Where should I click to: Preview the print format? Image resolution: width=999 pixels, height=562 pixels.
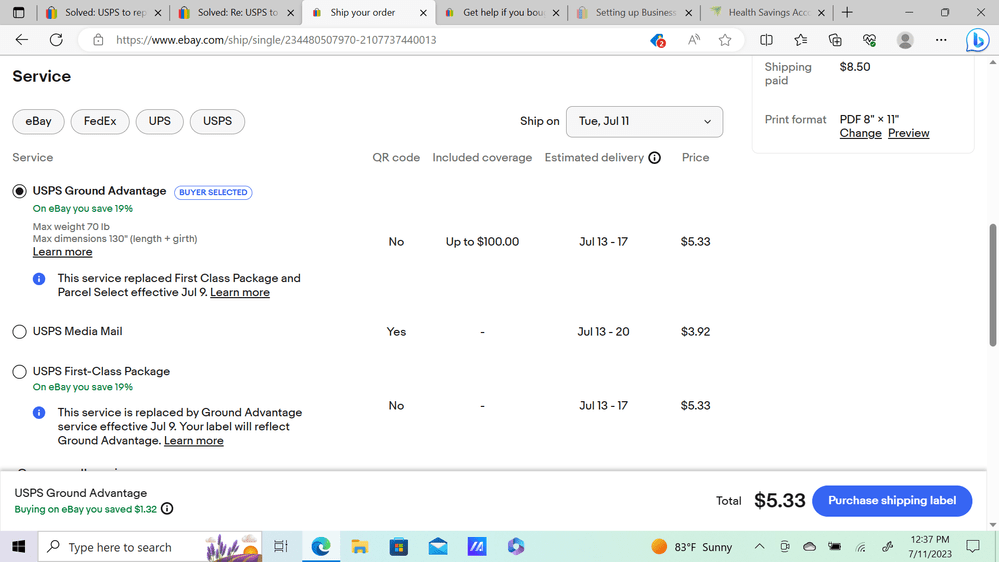pos(909,133)
